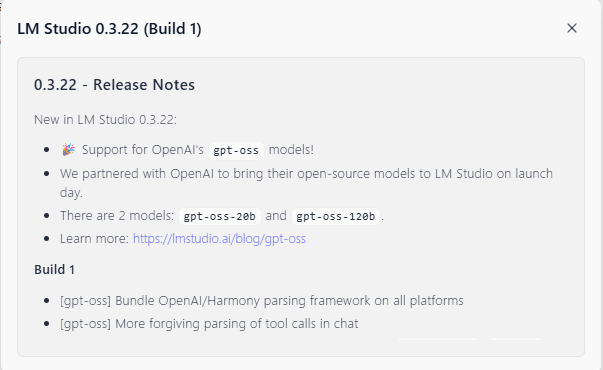
Task: Click the party popper emoji icon
Action: [68, 150]
